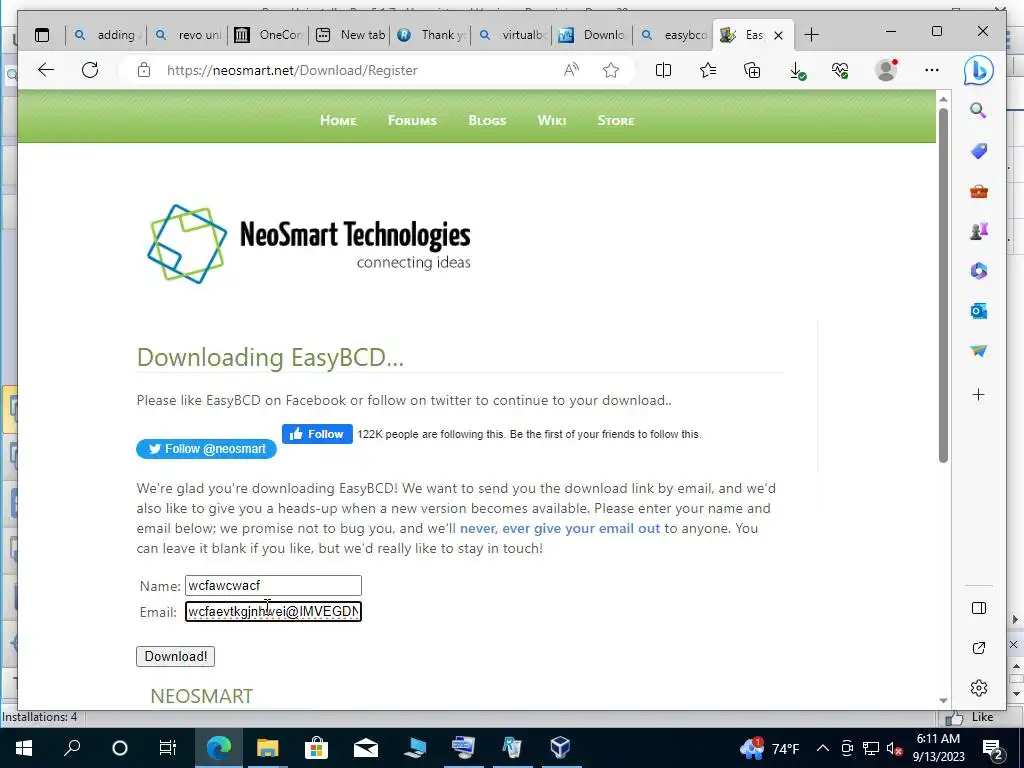Close the active EasyBCD tab
This screenshot has width=1024, height=768.
coord(778,35)
